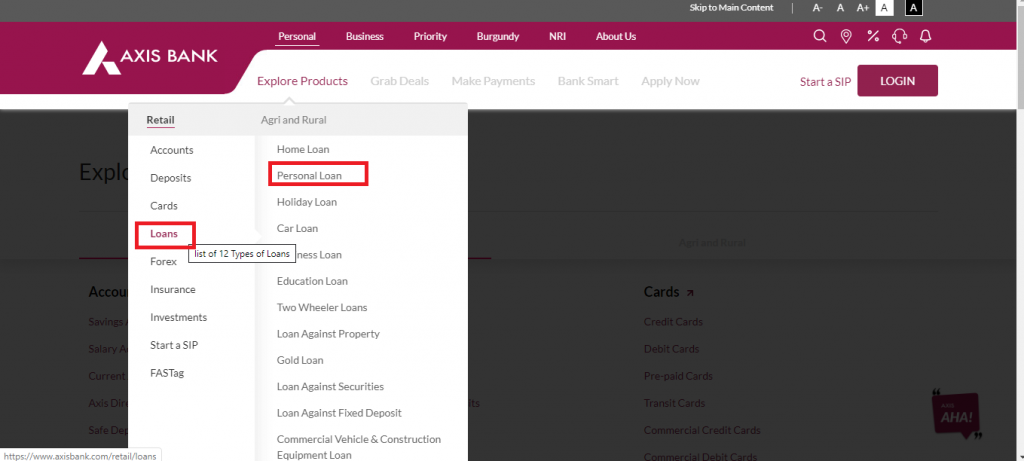Open the Axis AHA! chat assistant

tap(957, 415)
